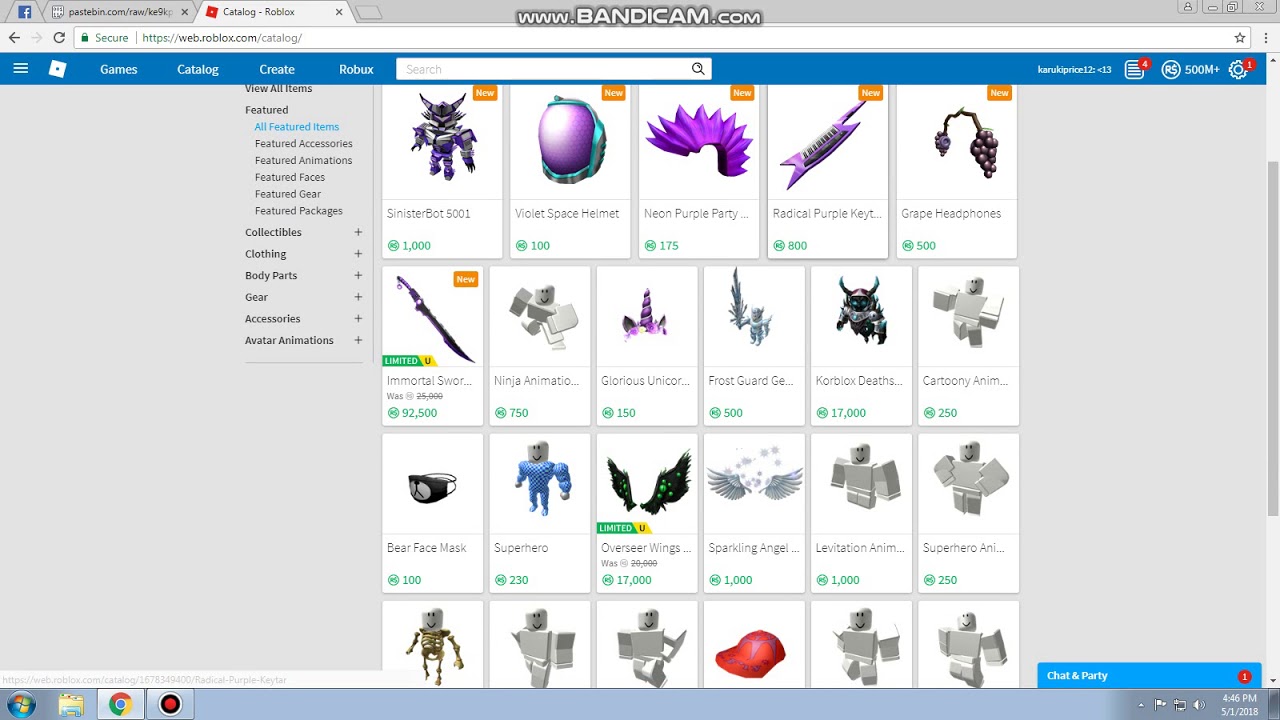The width and height of the screenshot is (1280, 720).
Task: Expand the Avatar Animations category
Action: 358,340
